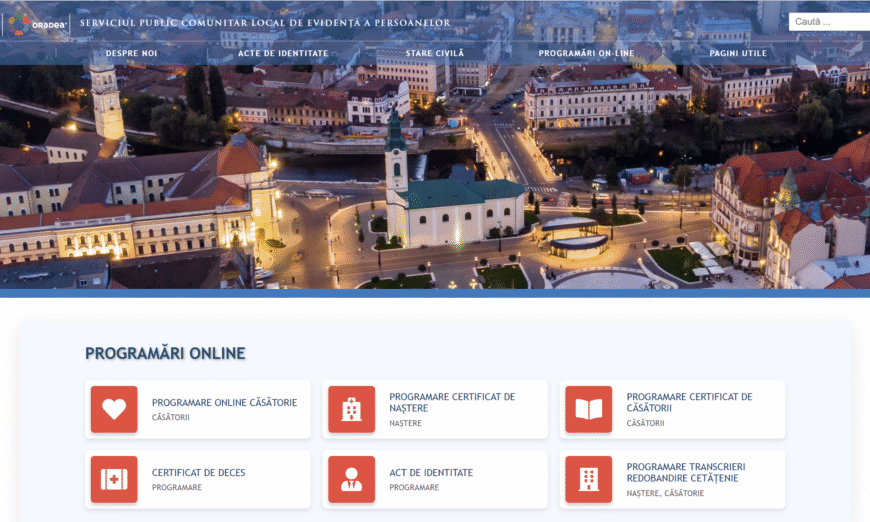This screenshot has width=870, height=522.
Task: Click the Oradea logo in header
Action: [36, 22]
